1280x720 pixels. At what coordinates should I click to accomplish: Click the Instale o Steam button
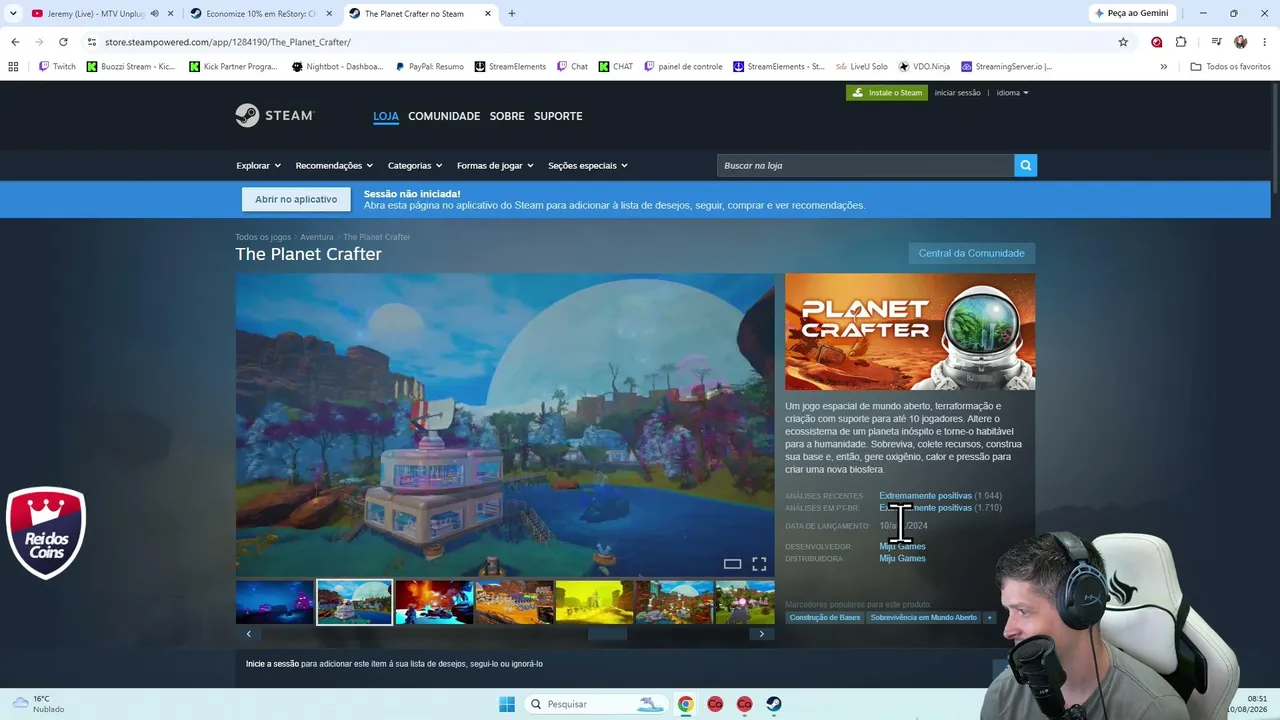tap(887, 93)
